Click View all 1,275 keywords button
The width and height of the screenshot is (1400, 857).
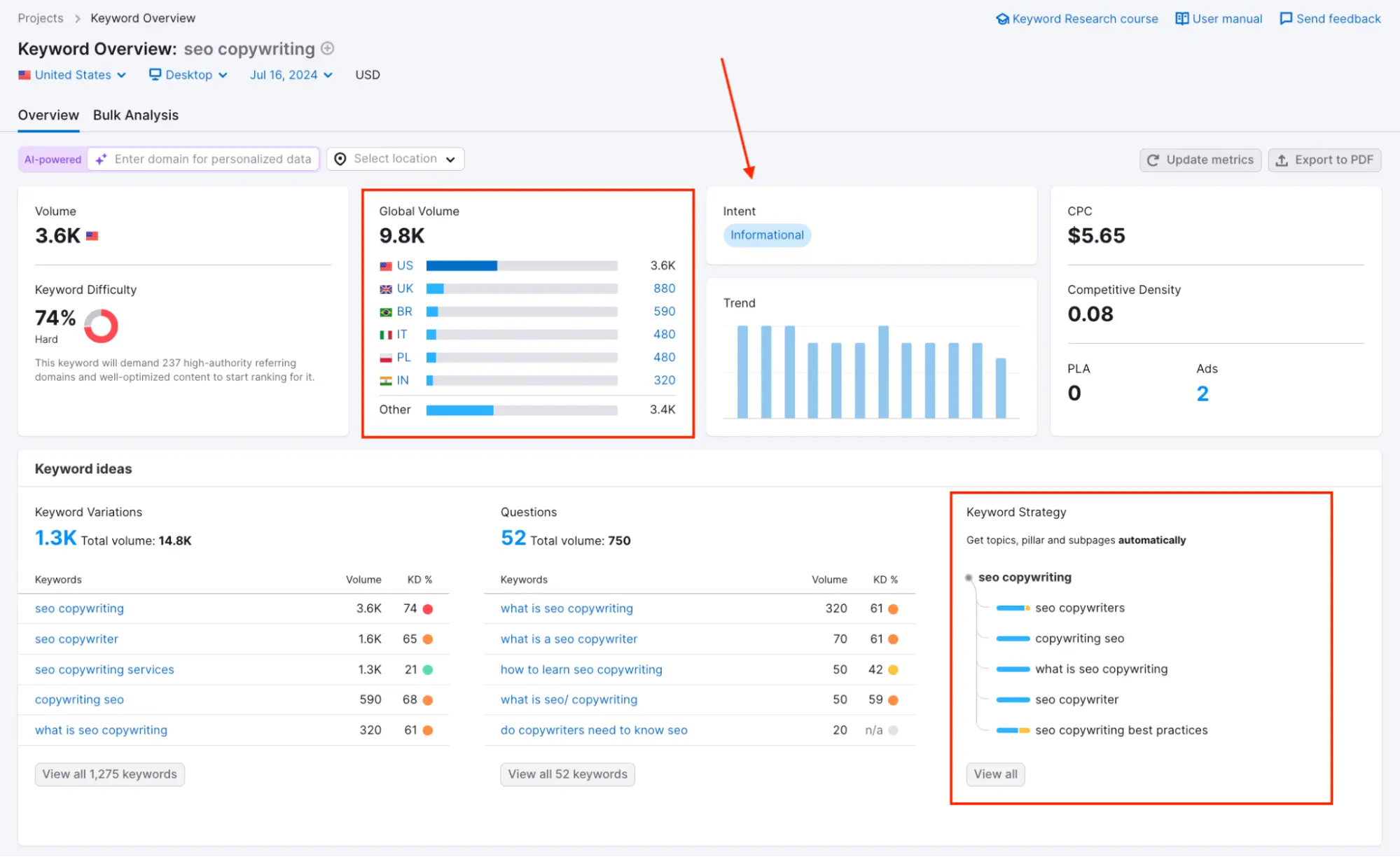pos(109,774)
